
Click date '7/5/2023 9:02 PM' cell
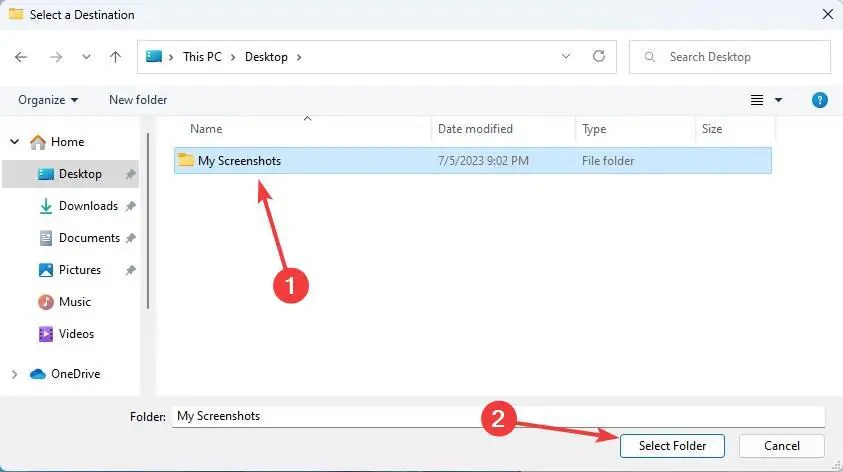tap(483, 161)
